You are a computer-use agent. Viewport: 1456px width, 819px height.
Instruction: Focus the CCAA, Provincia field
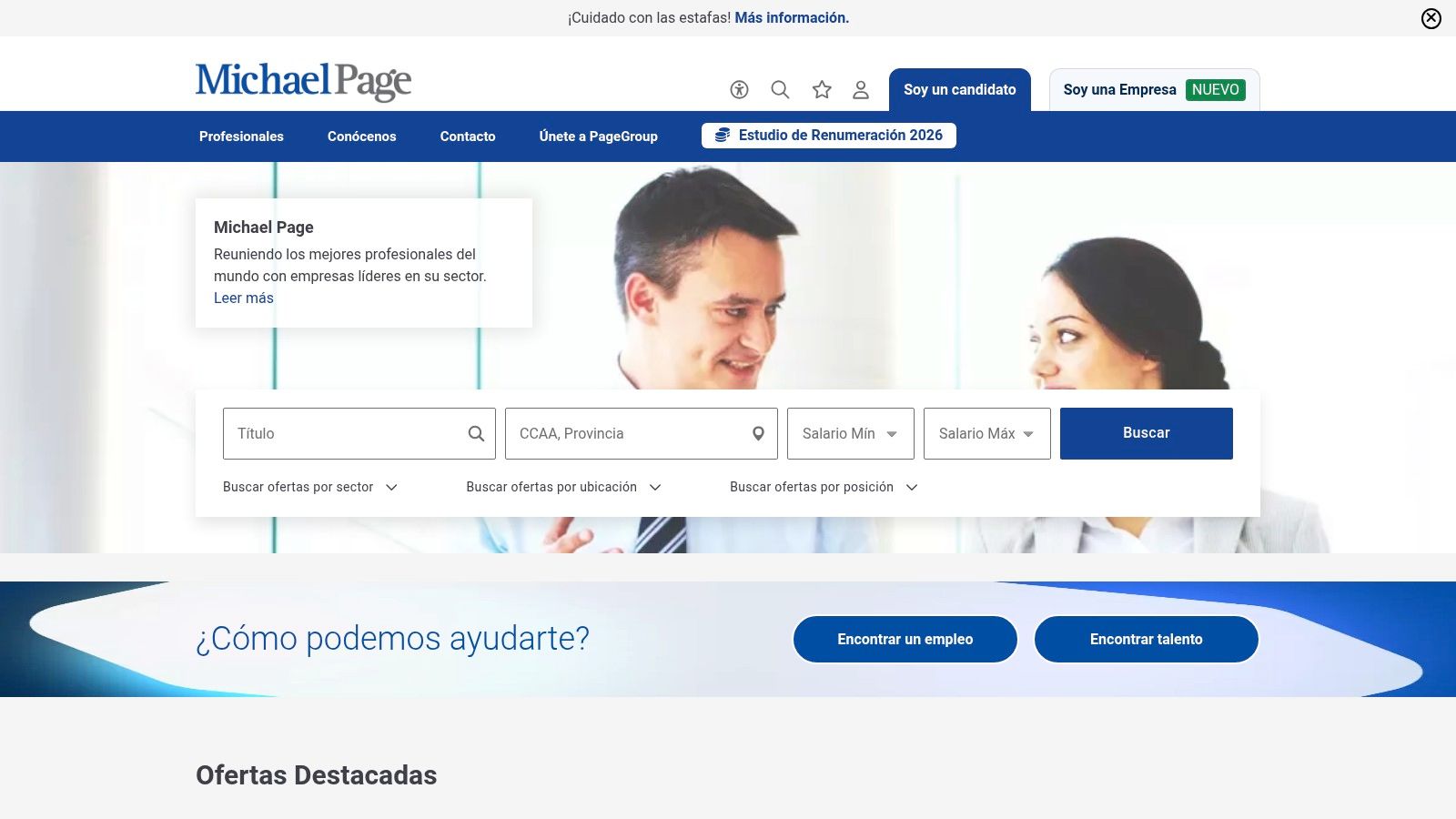[642, 433]
